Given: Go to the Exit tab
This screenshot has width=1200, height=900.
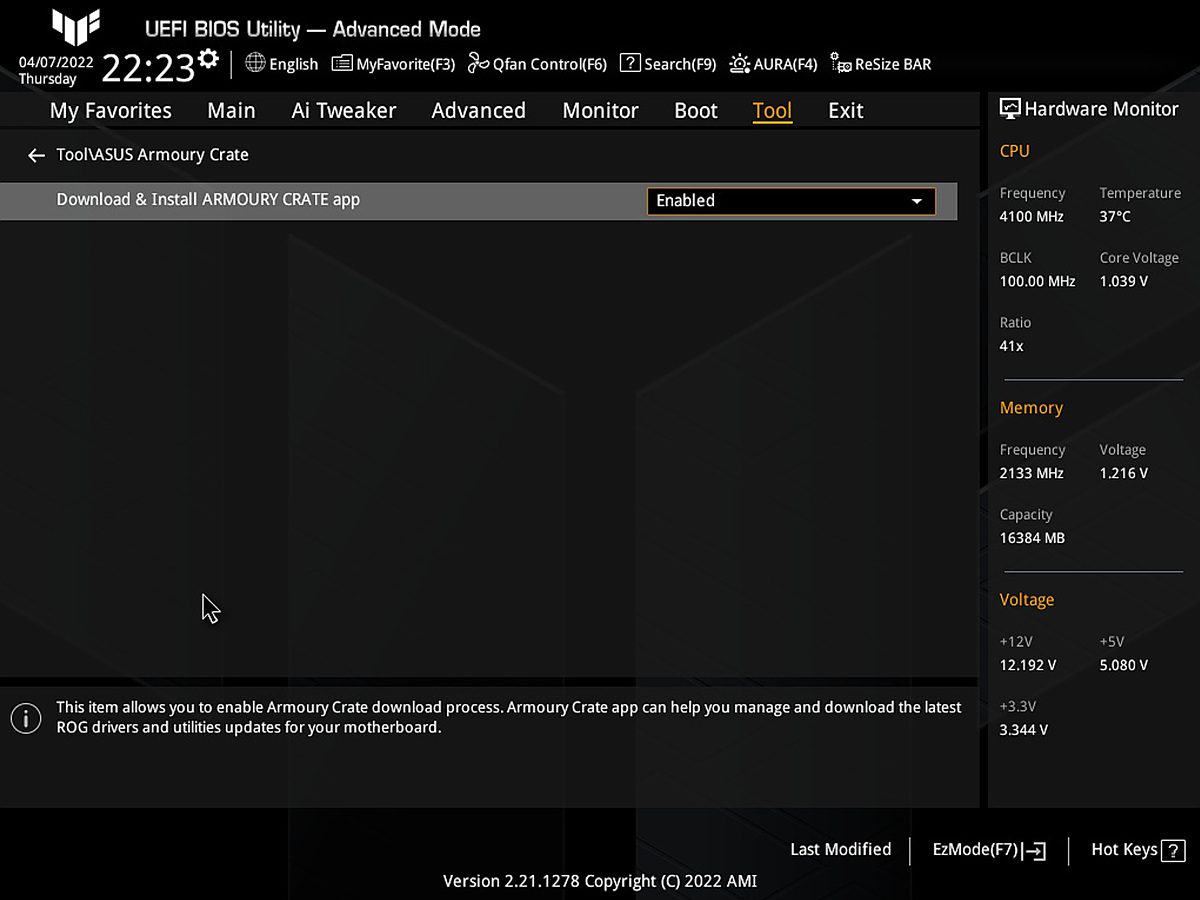Looking at the screenshot, I should (846, 111).
